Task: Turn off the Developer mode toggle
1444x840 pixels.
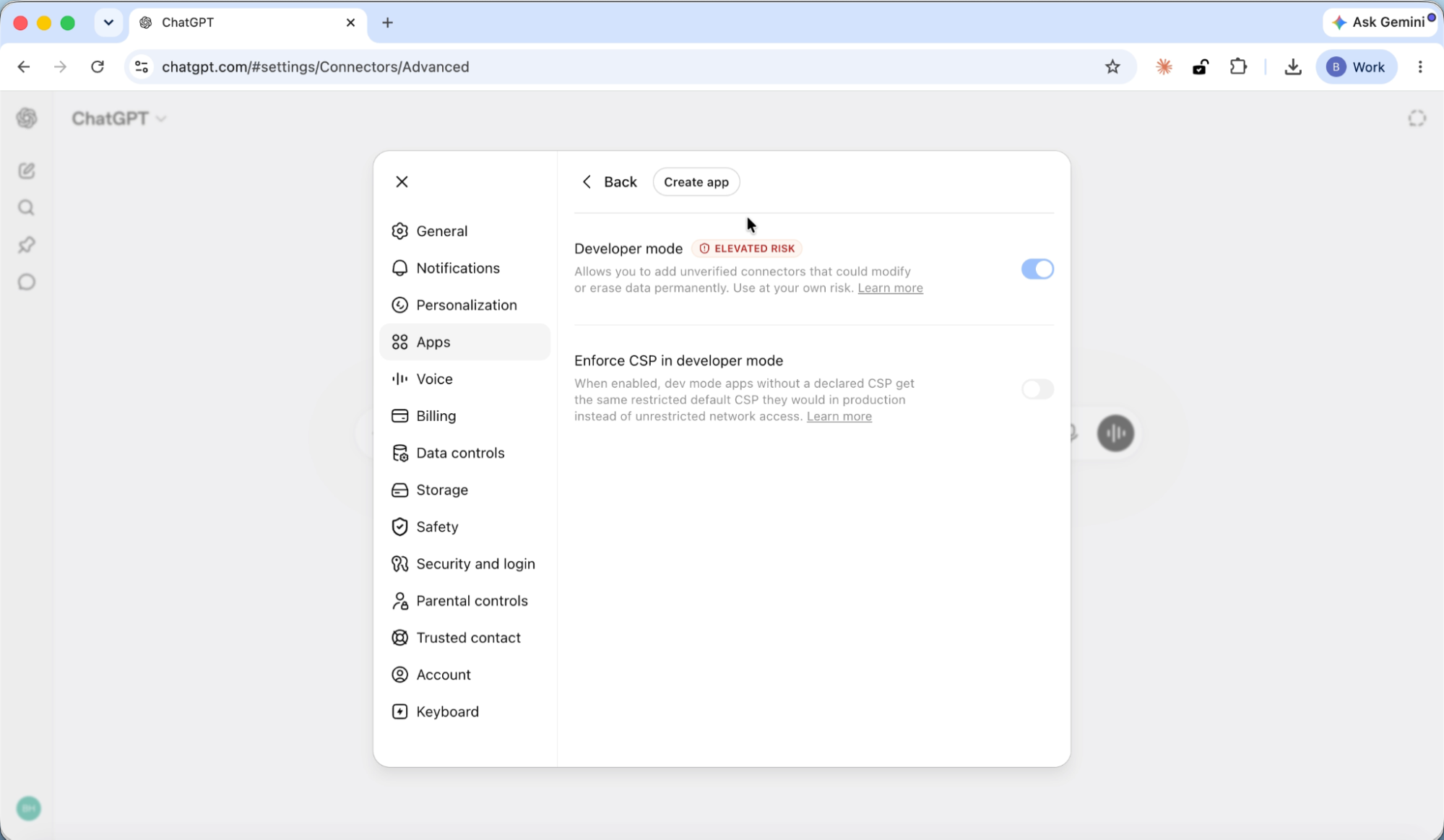Action: coord(1037,269)
